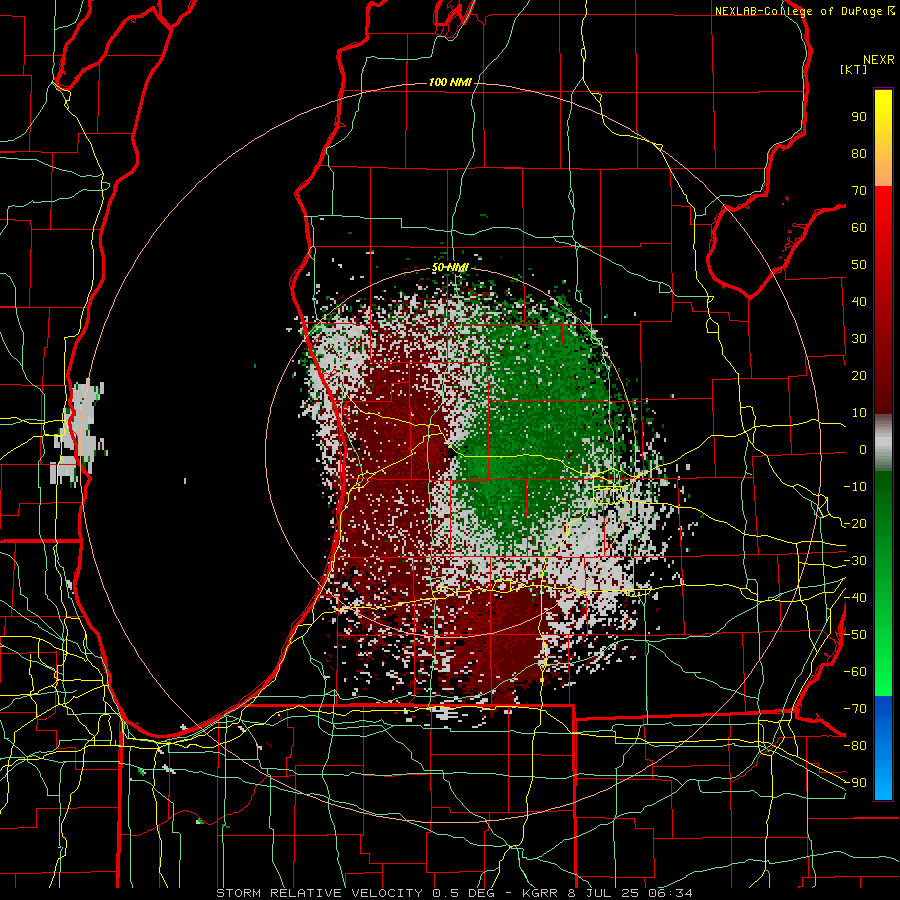The image size is (900, 900).
Task: Select the gray zero-velocity segment of the scale
Action: pos(883,443)
